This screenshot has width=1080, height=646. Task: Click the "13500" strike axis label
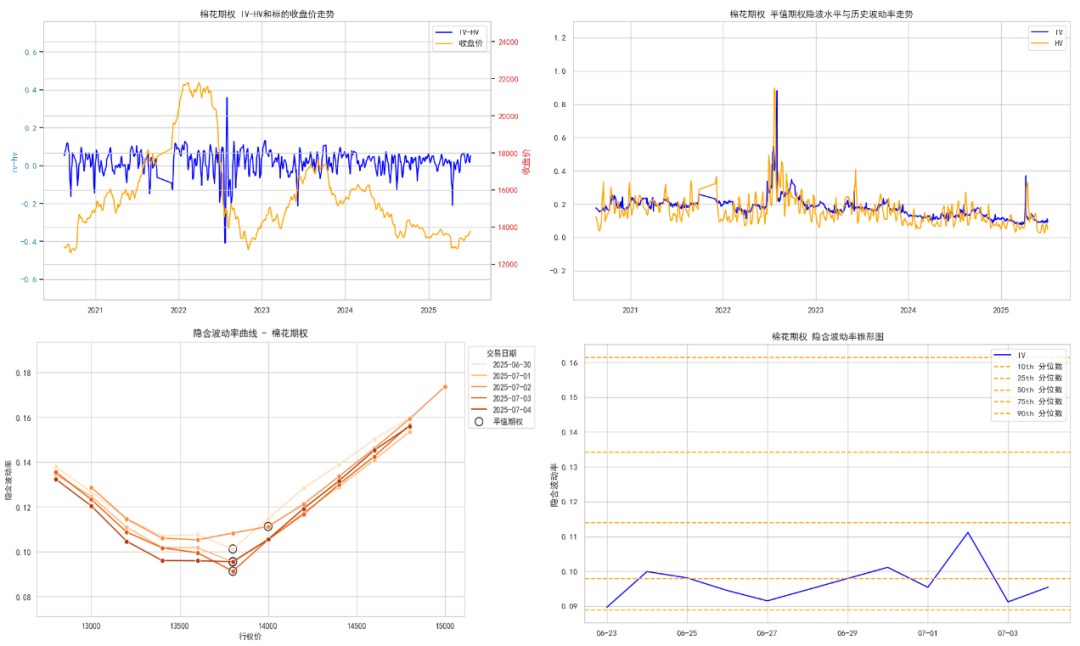(x=179, y=626)
